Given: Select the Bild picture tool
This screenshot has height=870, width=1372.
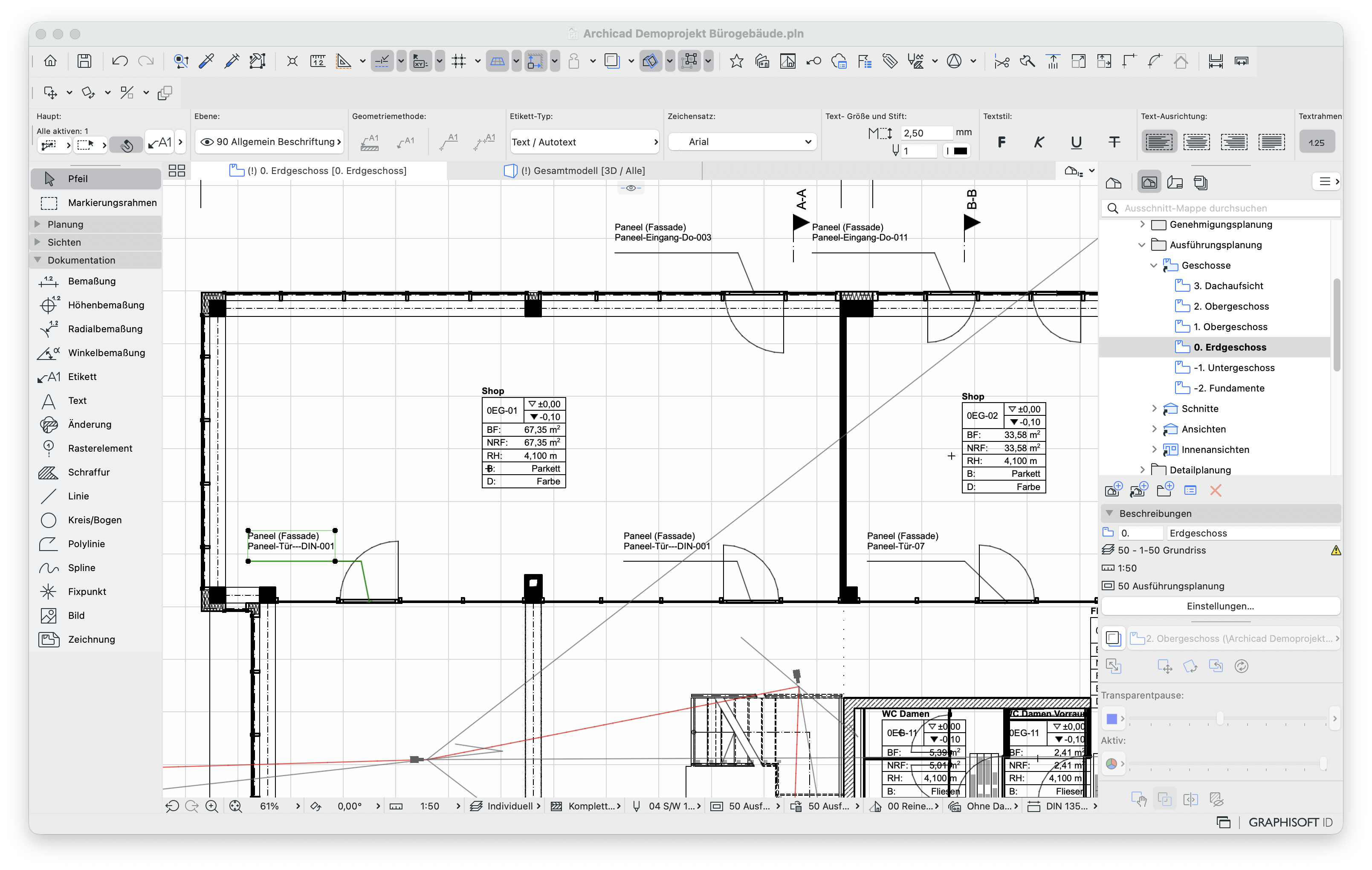Looking at the screenshot, I should coord(96,617).
